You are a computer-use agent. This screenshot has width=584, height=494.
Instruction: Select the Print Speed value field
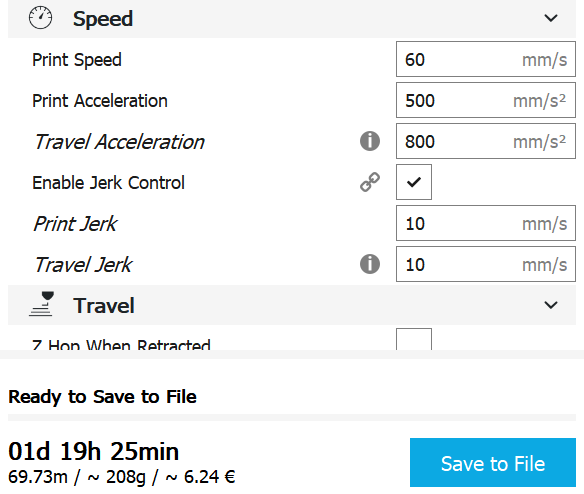(486, 59)
